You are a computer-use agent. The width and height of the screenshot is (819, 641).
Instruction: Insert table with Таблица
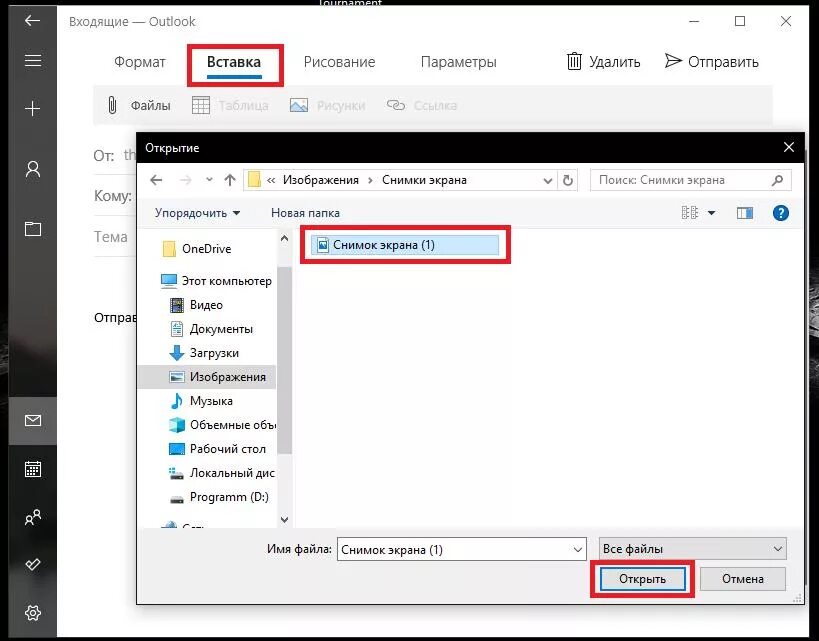click(x=230, y=106)
